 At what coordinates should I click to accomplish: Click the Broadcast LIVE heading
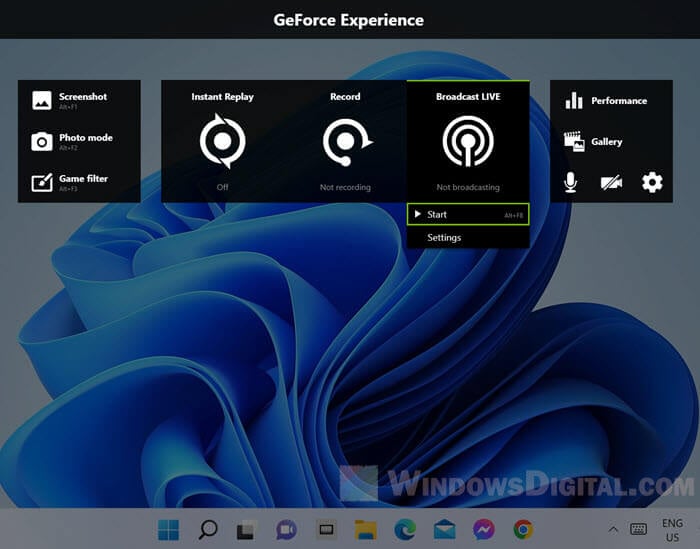click(468, 96)
